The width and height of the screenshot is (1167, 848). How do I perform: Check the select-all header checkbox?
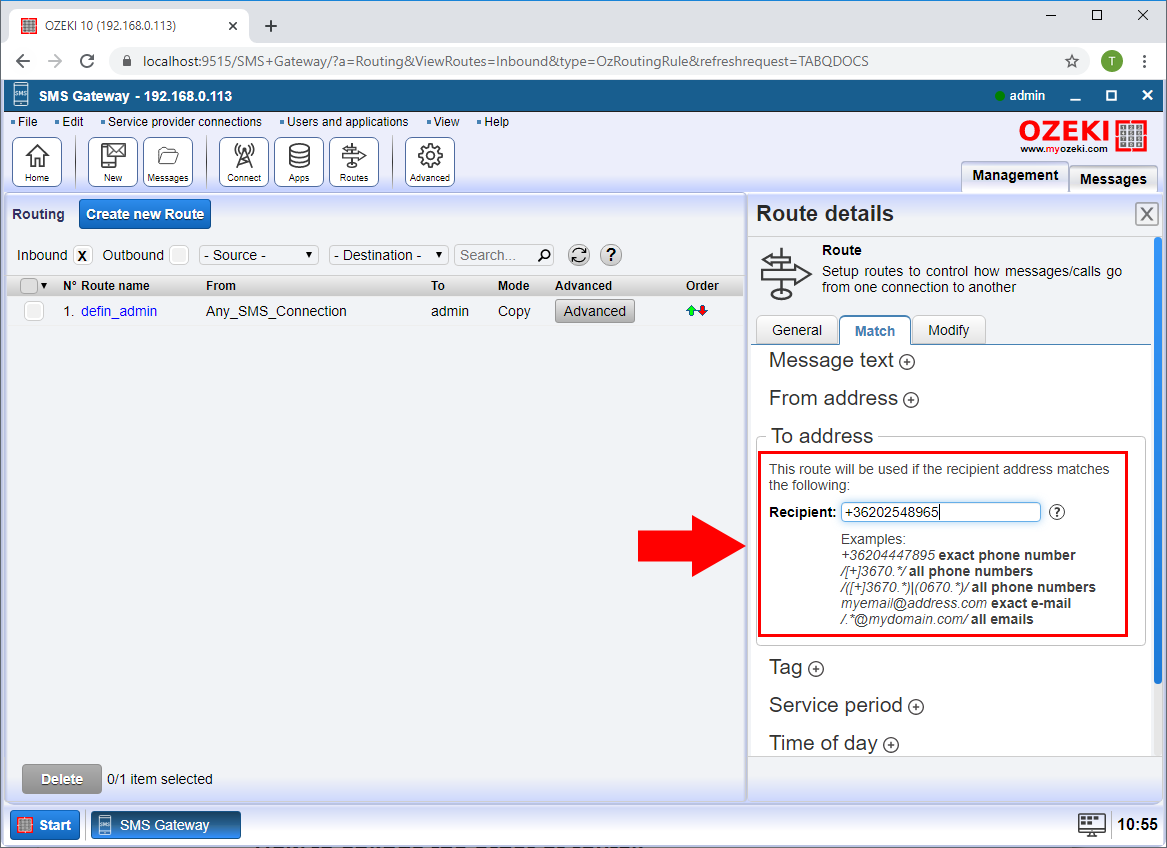(29, 286)
